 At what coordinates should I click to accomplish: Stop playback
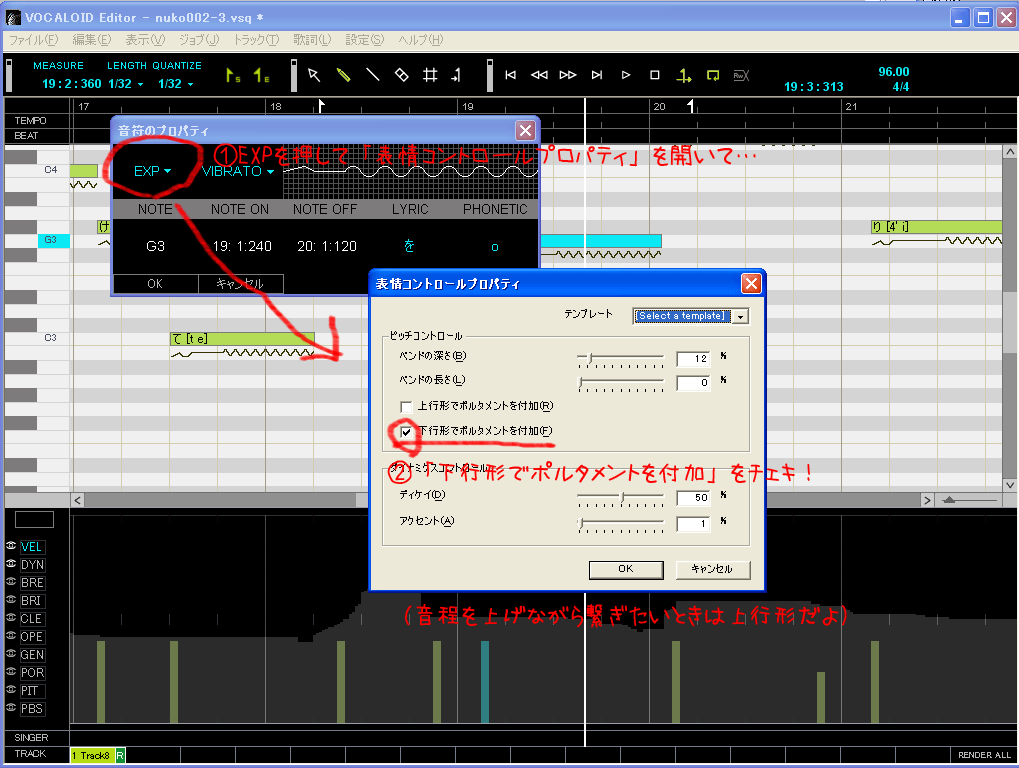tap(654, 75)
